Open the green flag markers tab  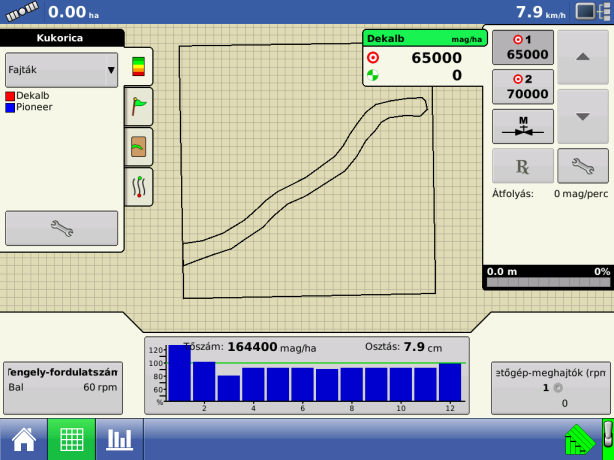tap(139, 107)
